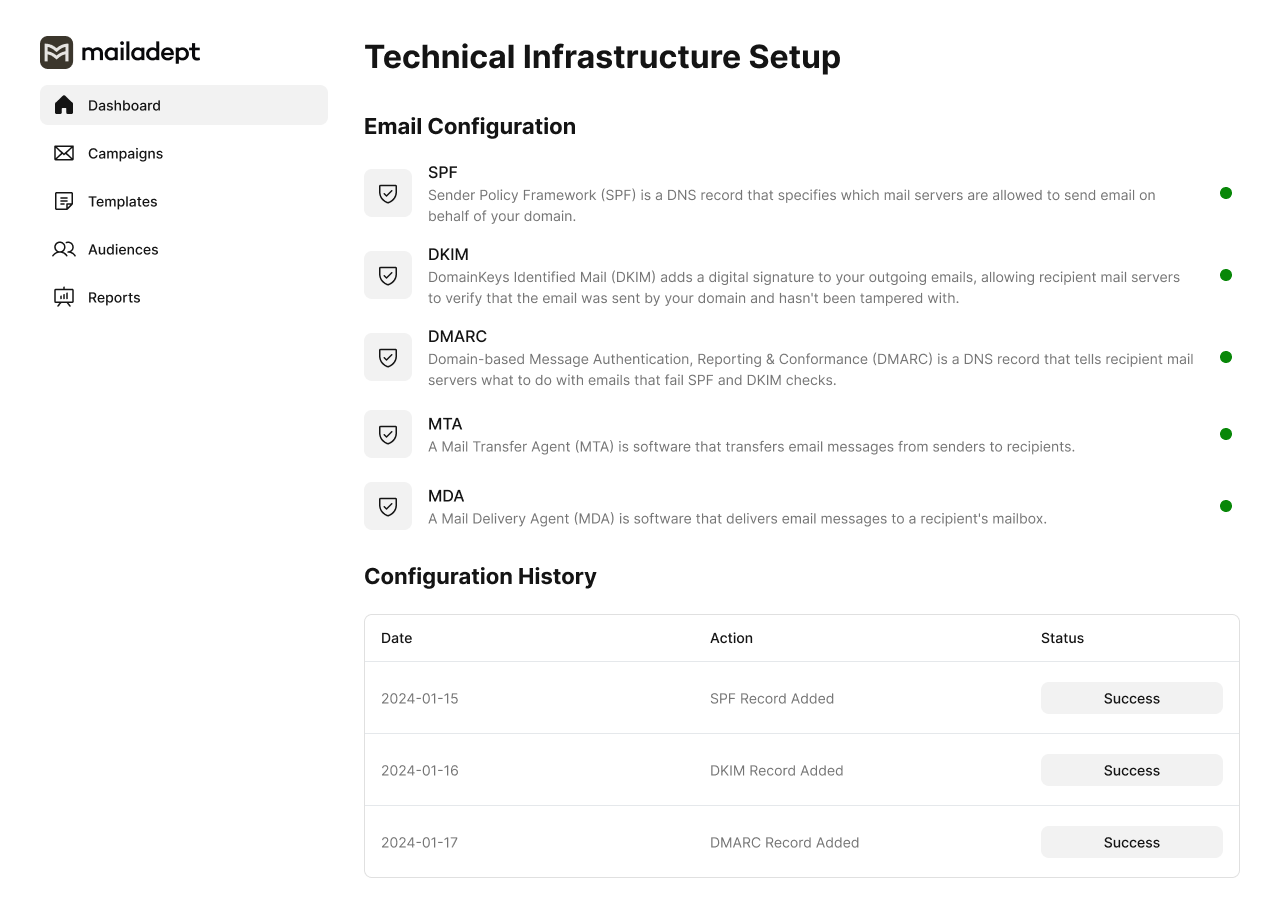Image resolution: width=1280 pixels, height=909 pixels.
Task: Click the Status column header
Action: coord(1062,638)
